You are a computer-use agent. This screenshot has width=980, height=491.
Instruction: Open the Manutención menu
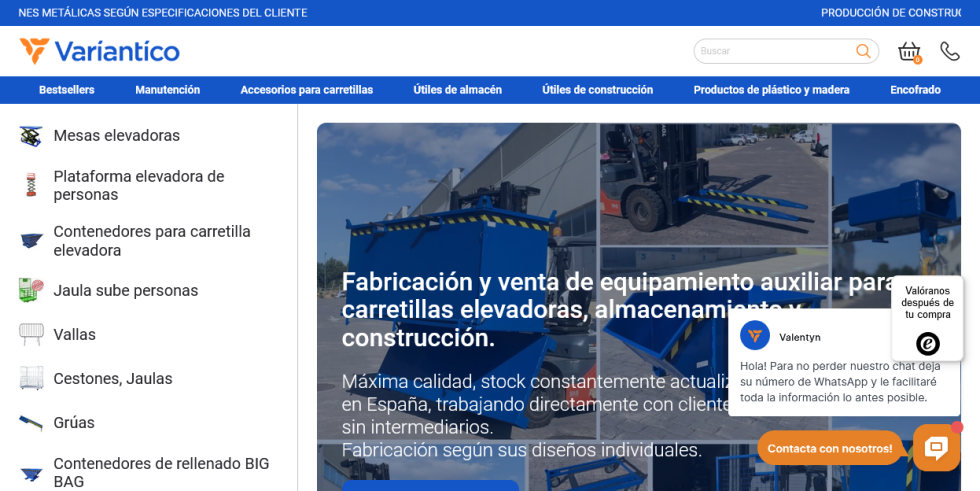tap(167, 90)
